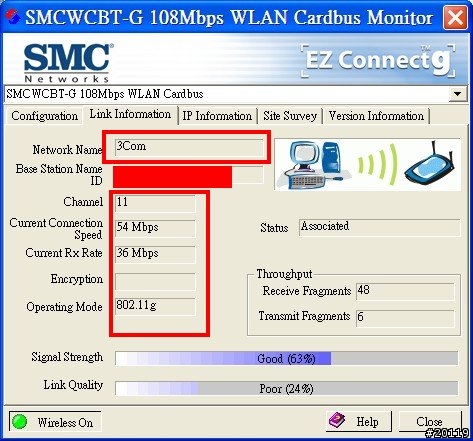473x441 pixels.
Task: Click the Close button
Action: 430,422
